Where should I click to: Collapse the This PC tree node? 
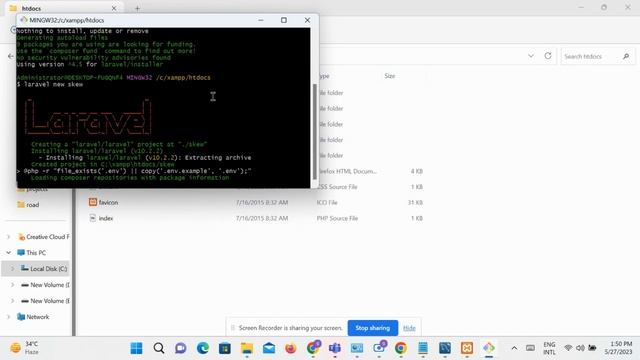click(x=9, y=253)
